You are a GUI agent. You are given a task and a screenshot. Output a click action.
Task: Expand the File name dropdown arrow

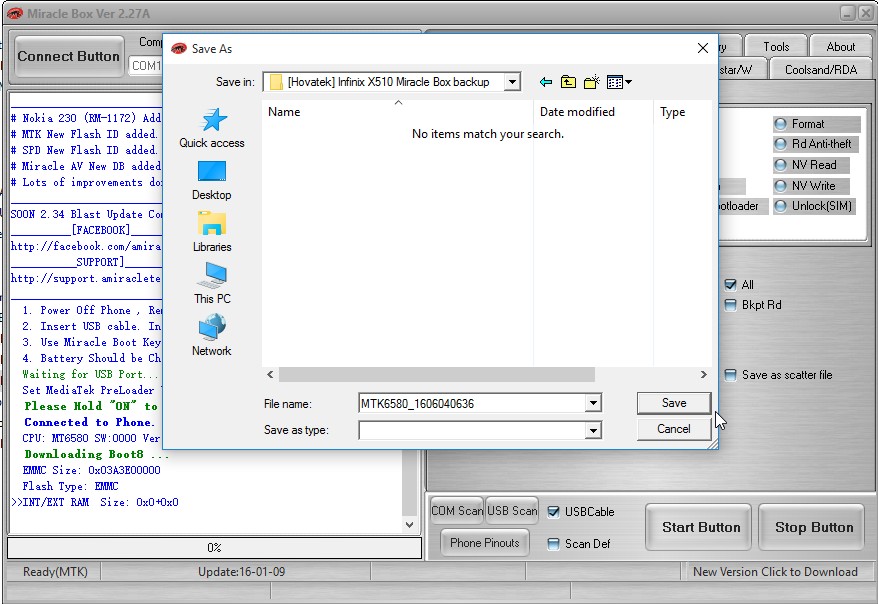[593, 403]
